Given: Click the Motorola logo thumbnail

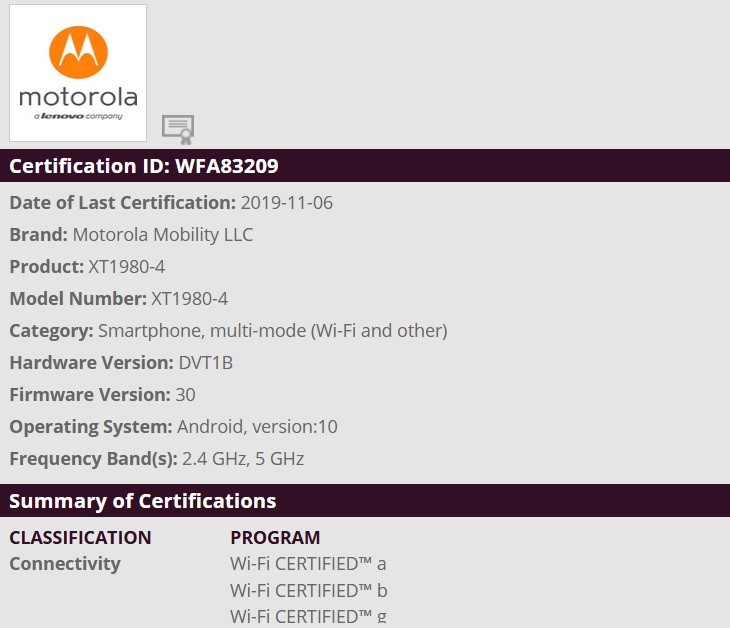Looking at the screenshot, I should (78, 73).
